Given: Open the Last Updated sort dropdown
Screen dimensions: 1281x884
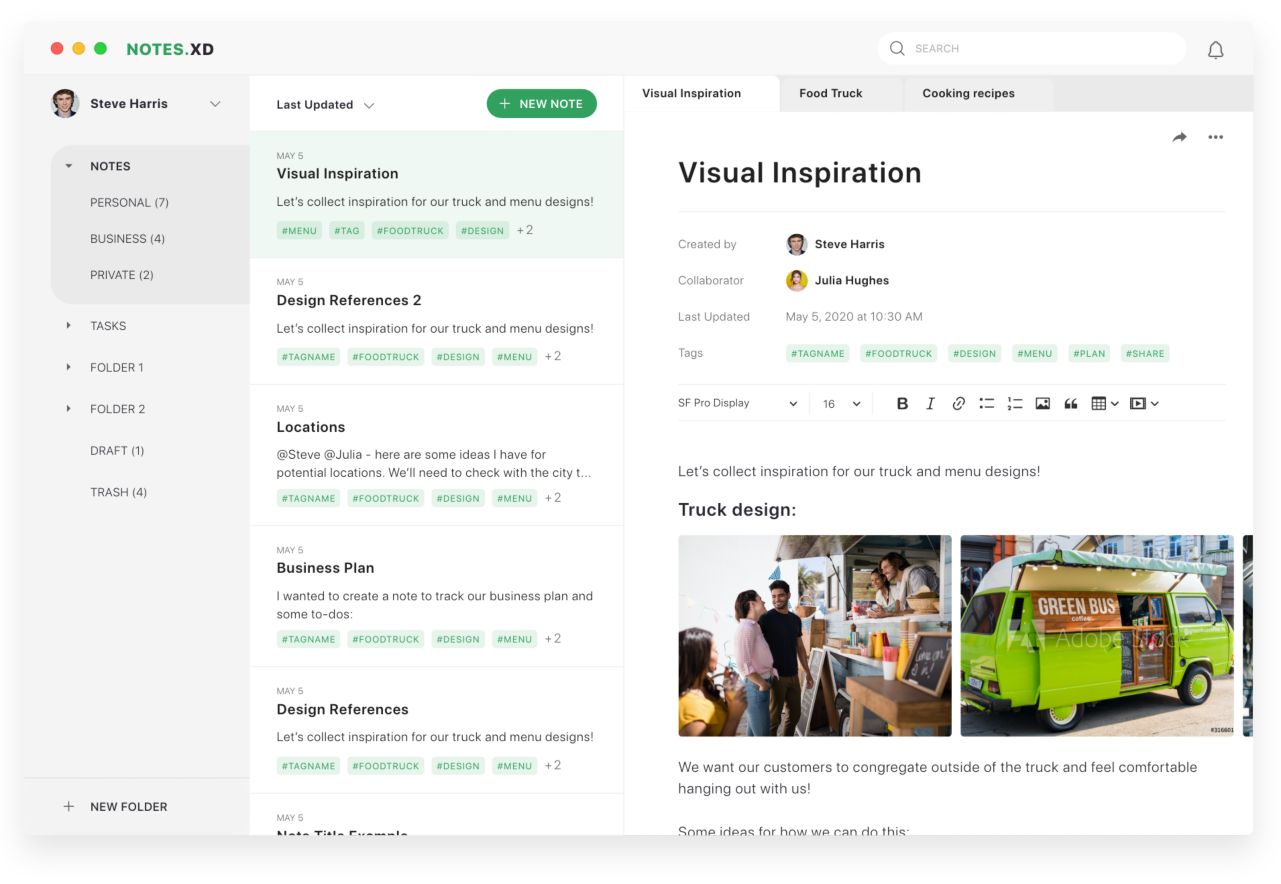Looking at the screenshot, I should (x=323, y=104).
